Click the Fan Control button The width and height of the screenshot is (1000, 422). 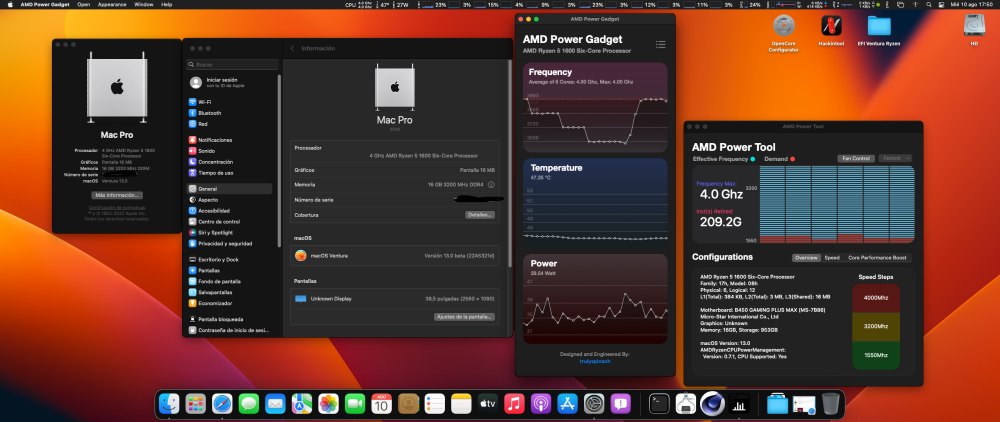[x=855, y=158]
